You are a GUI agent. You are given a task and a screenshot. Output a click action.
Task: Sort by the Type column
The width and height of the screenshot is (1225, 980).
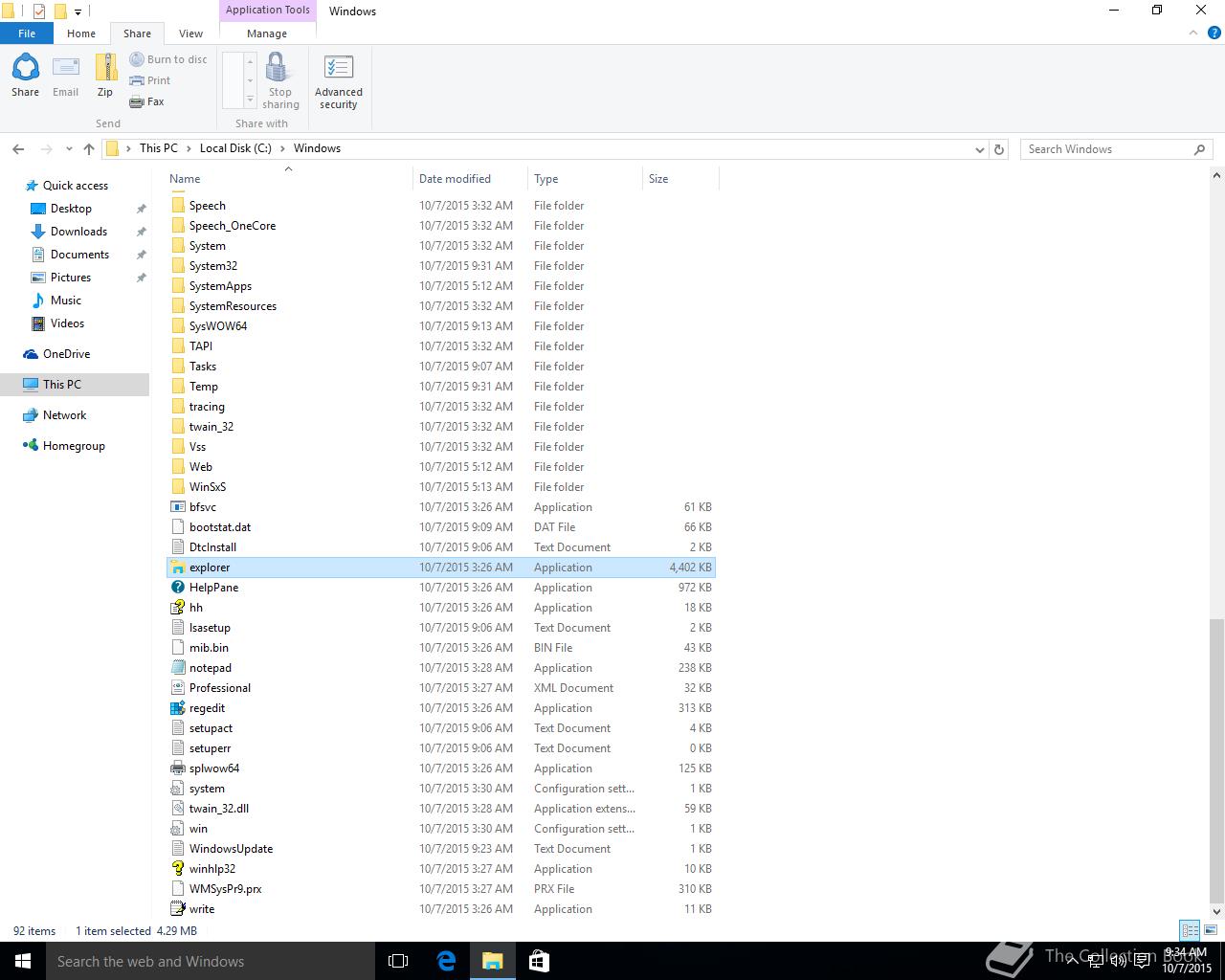tap(585, 179)
